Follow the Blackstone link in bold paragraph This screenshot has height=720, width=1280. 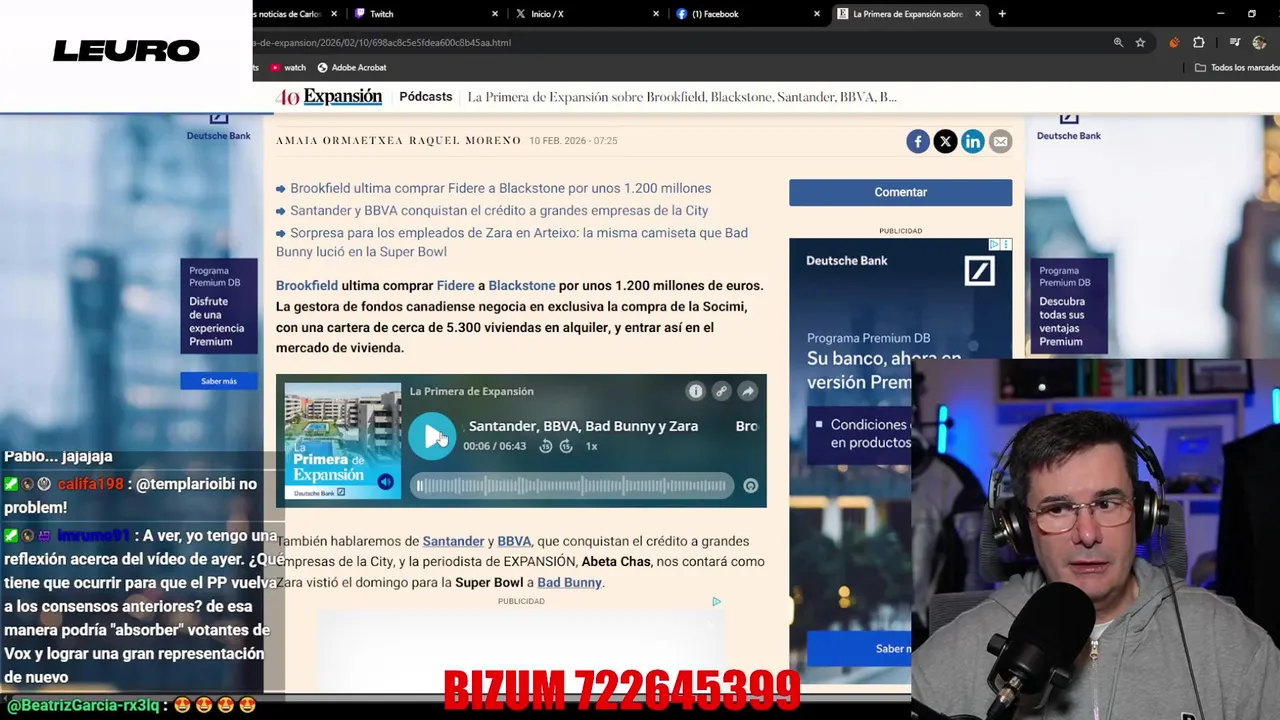coord(522,285)
